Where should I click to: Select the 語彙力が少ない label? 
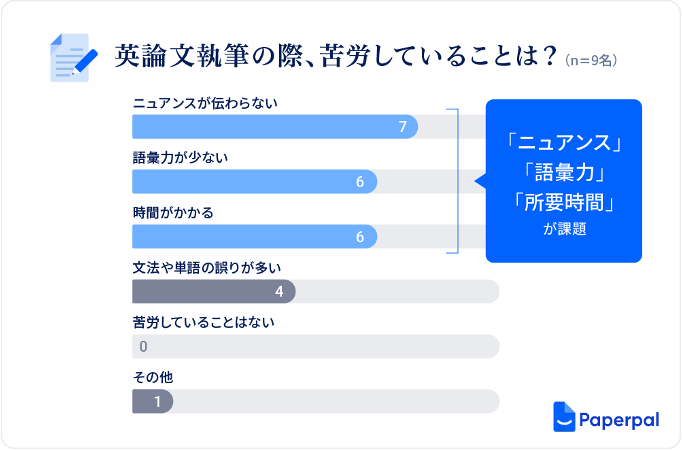click(181, 158)
